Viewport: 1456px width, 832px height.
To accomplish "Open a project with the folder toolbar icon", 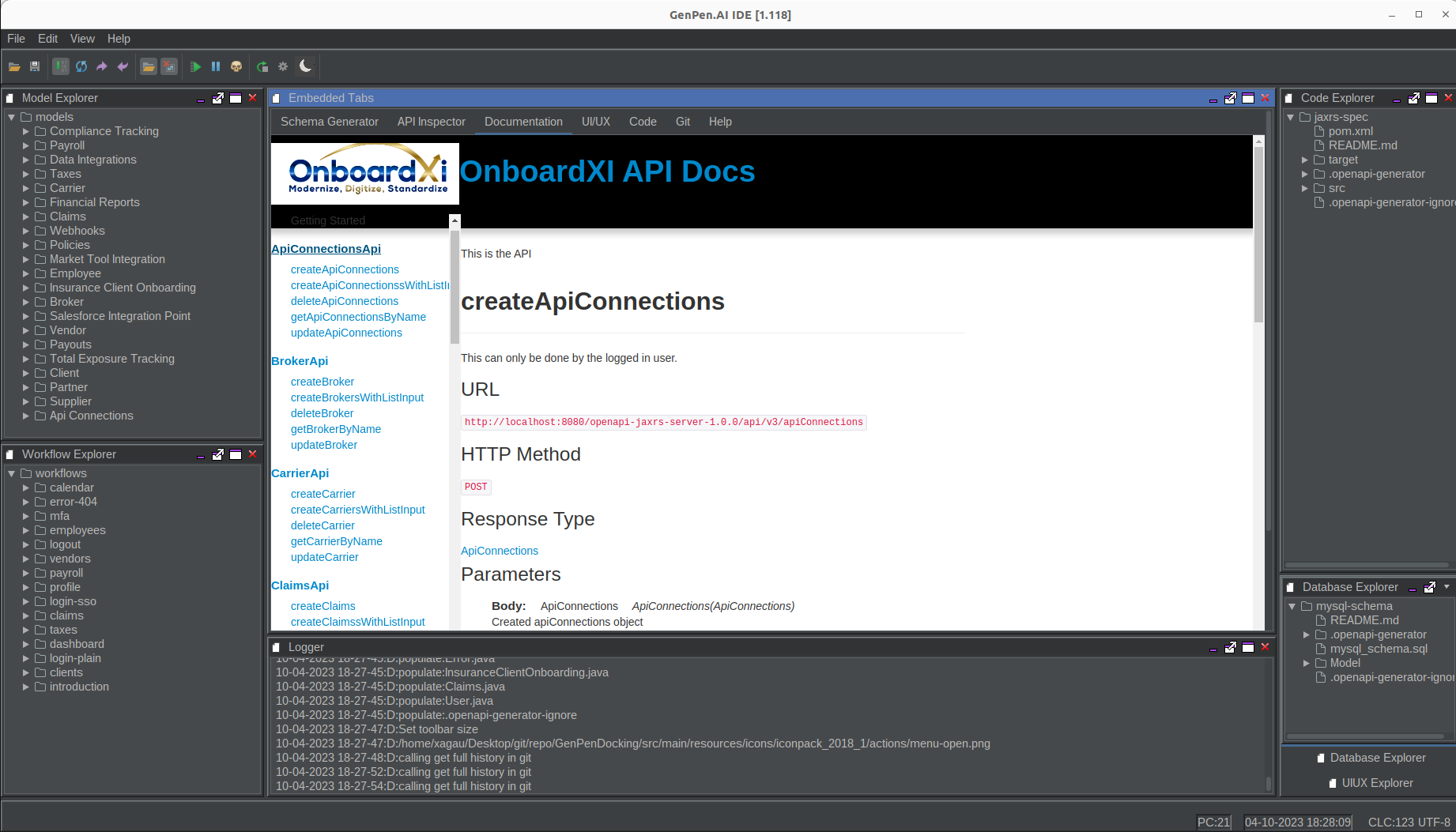I will (14, 67).
